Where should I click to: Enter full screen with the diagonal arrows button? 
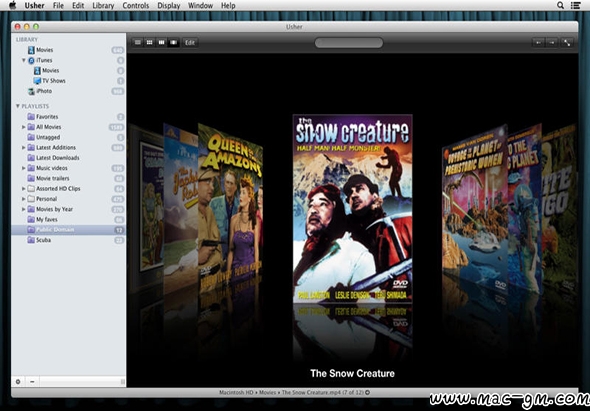567,43
